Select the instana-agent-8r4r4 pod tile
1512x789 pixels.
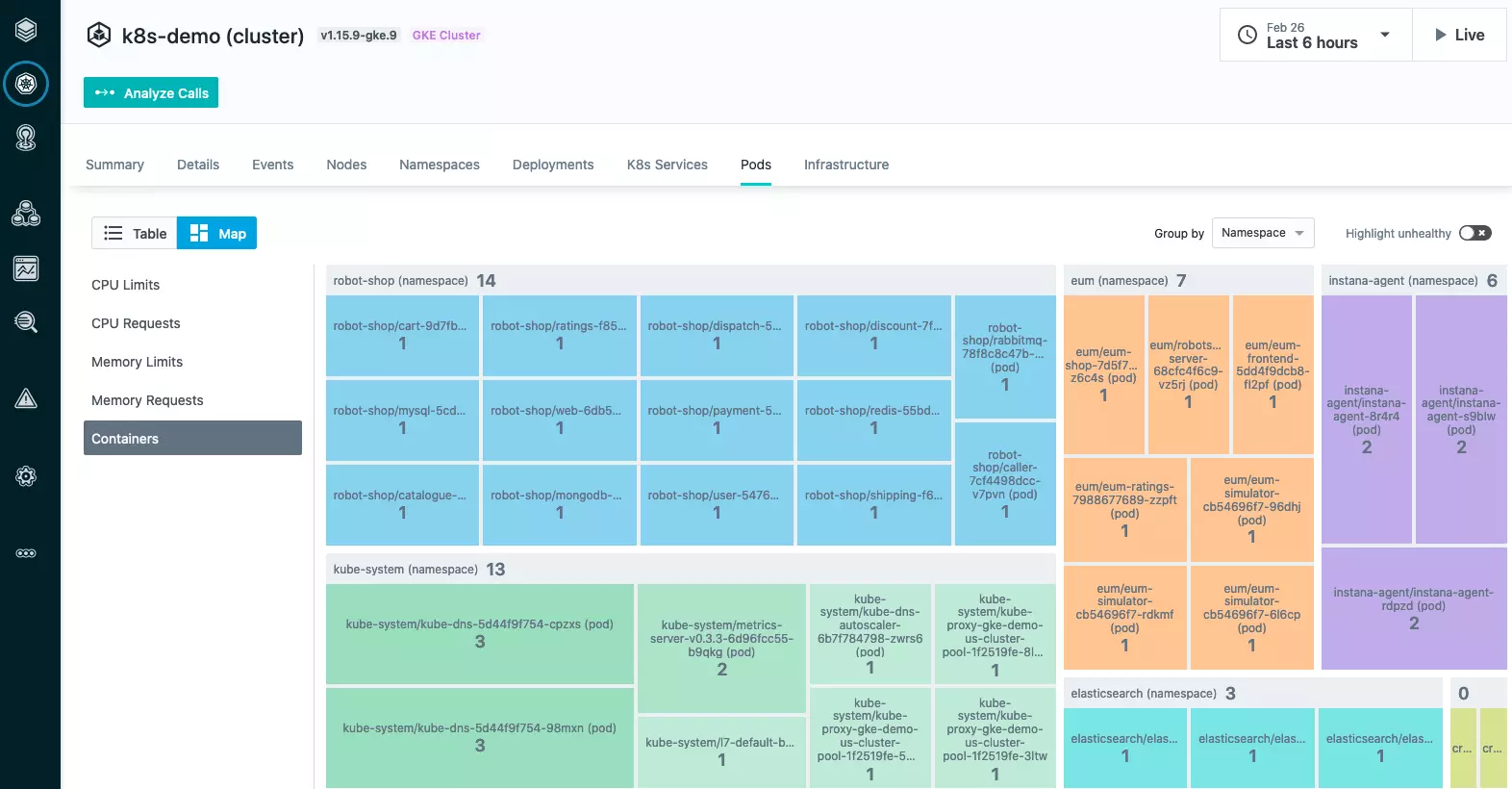point(1366,419)
